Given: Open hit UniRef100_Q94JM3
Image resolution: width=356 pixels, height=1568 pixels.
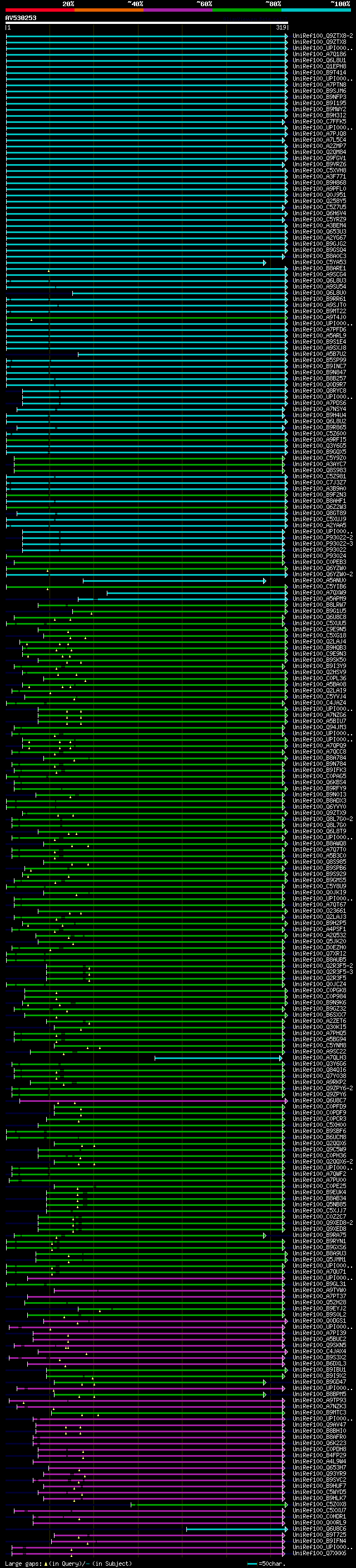Looking at the screenshot, I should tap(319, 728).
